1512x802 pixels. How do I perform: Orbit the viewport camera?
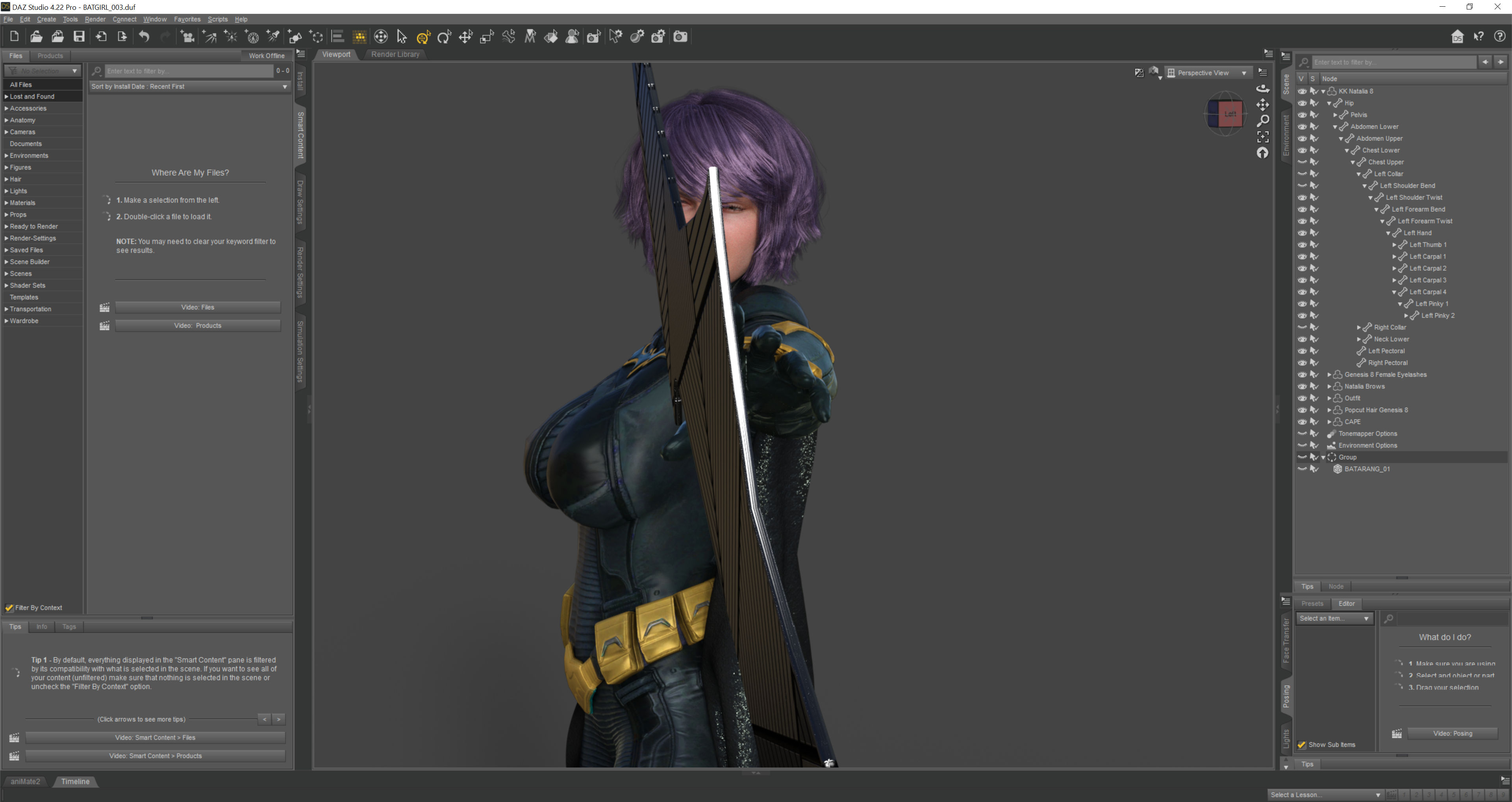tap(1262, 89)
